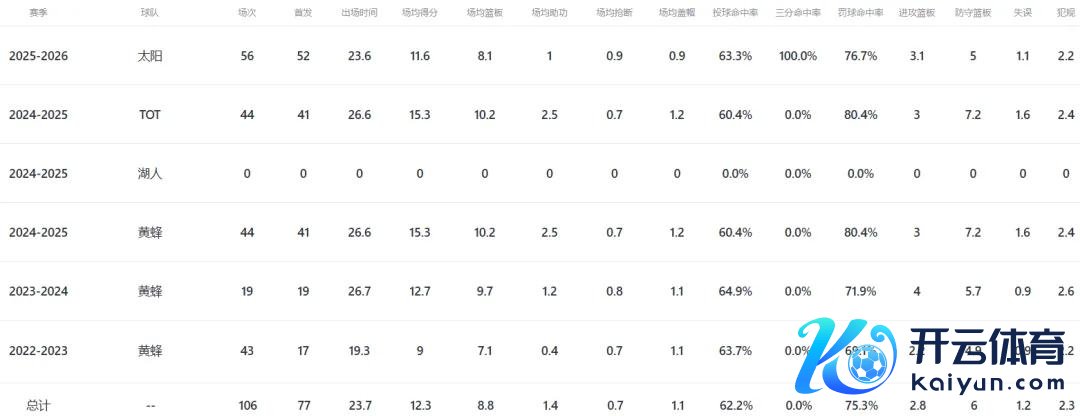Image resolution: width=1080 pixels, height=416 pixels.
Task: Sort by the 赛季 column header
Action: click(x=38, y=14)
